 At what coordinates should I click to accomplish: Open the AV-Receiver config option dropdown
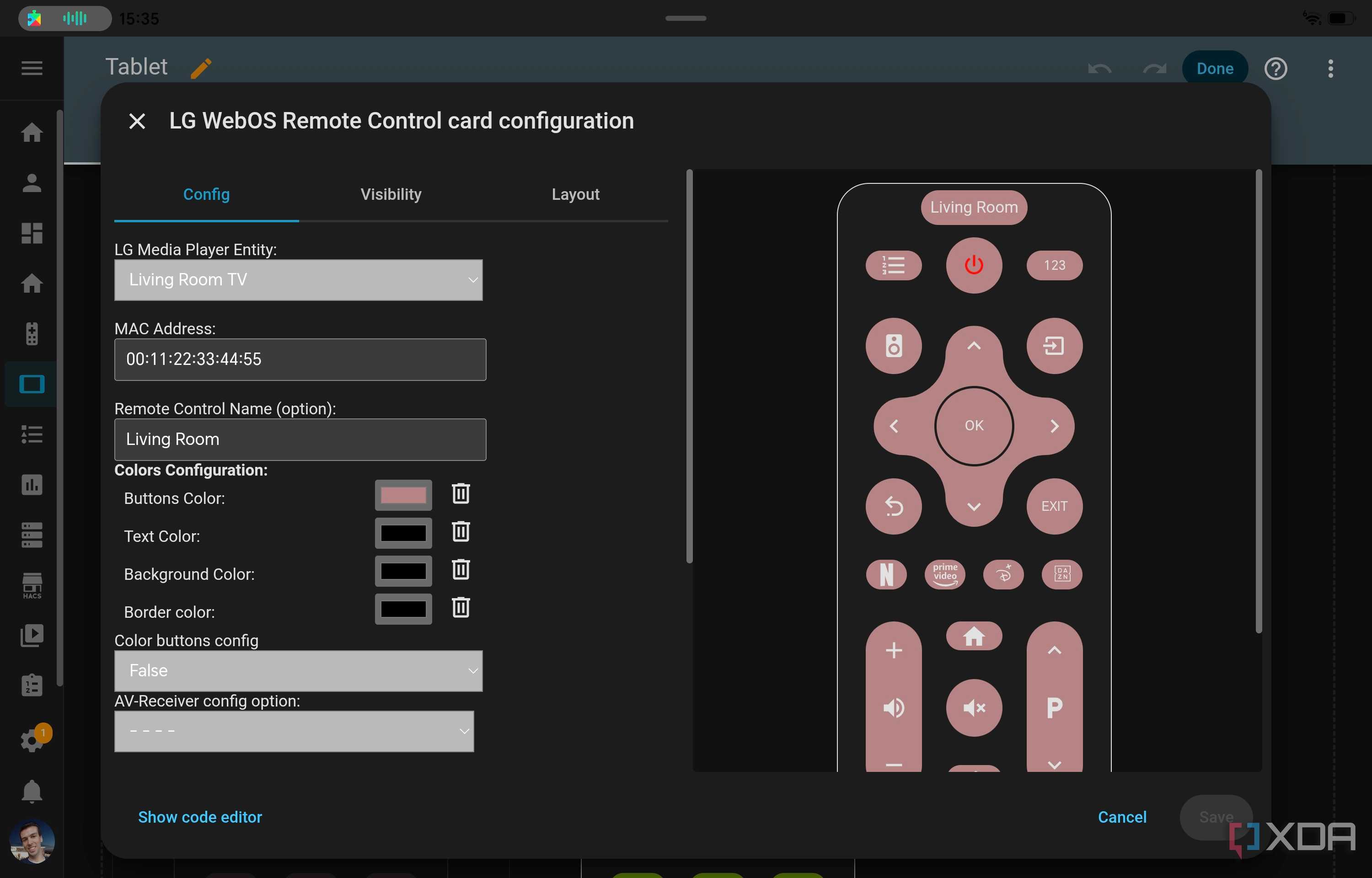(x=294, y=732)
